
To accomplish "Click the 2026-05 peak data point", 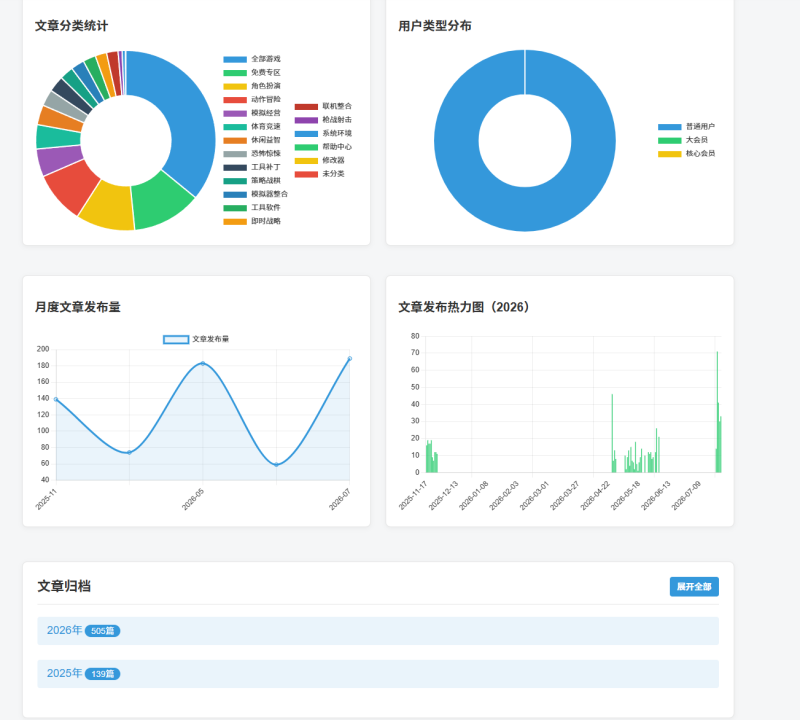I will coord(203,364).
